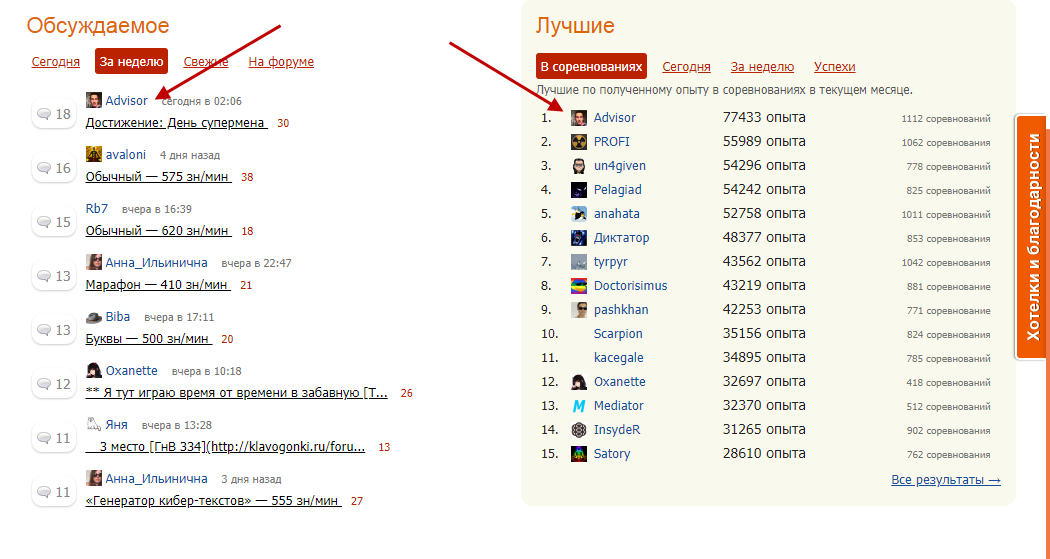The image size is (1050, 559).
Task: Open Pelagiad's profile name link
Action: [x=617, y=190]
